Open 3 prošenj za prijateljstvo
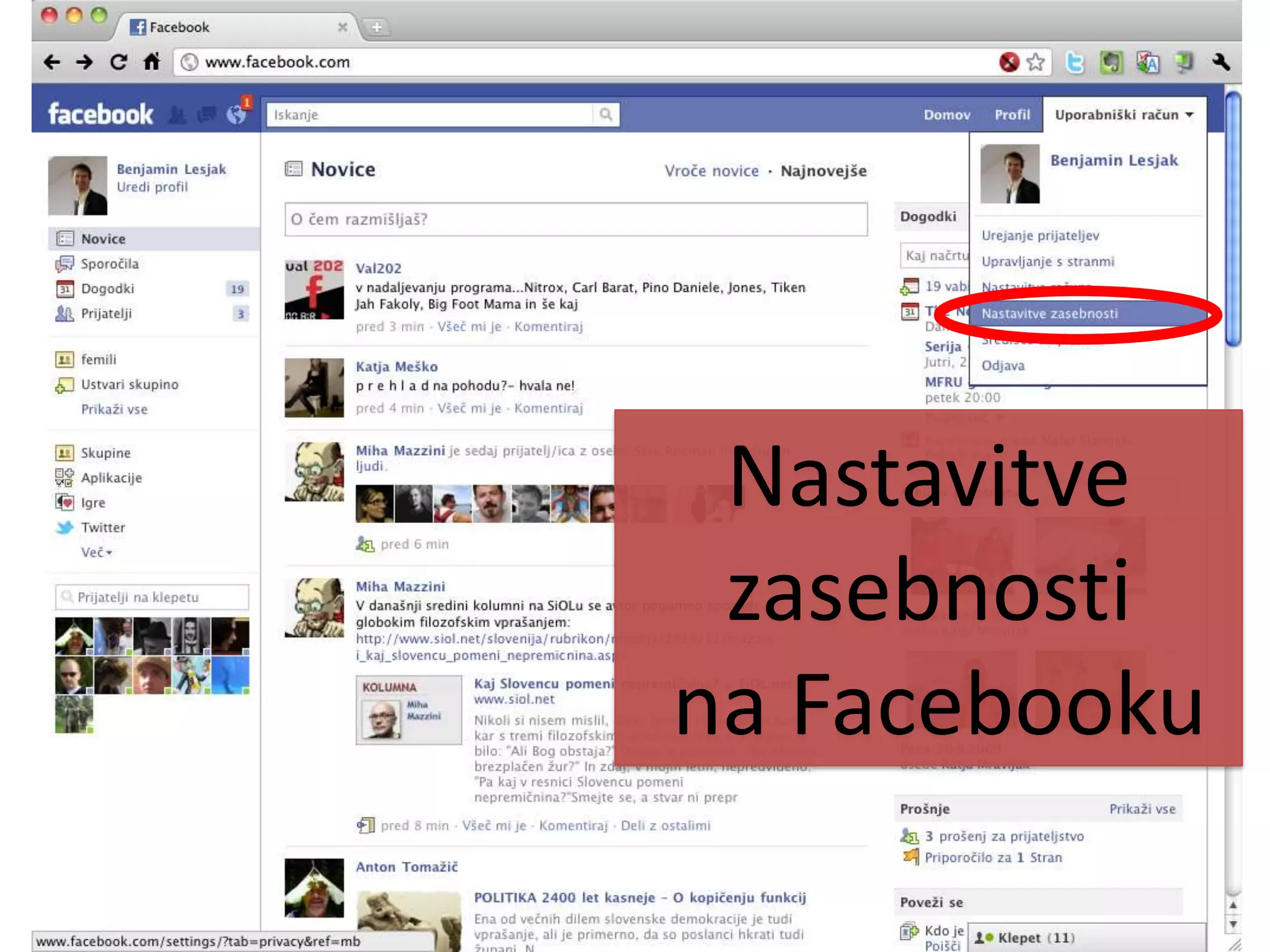The width and height of the screenshot is (1270, 952). point(1004,836)
